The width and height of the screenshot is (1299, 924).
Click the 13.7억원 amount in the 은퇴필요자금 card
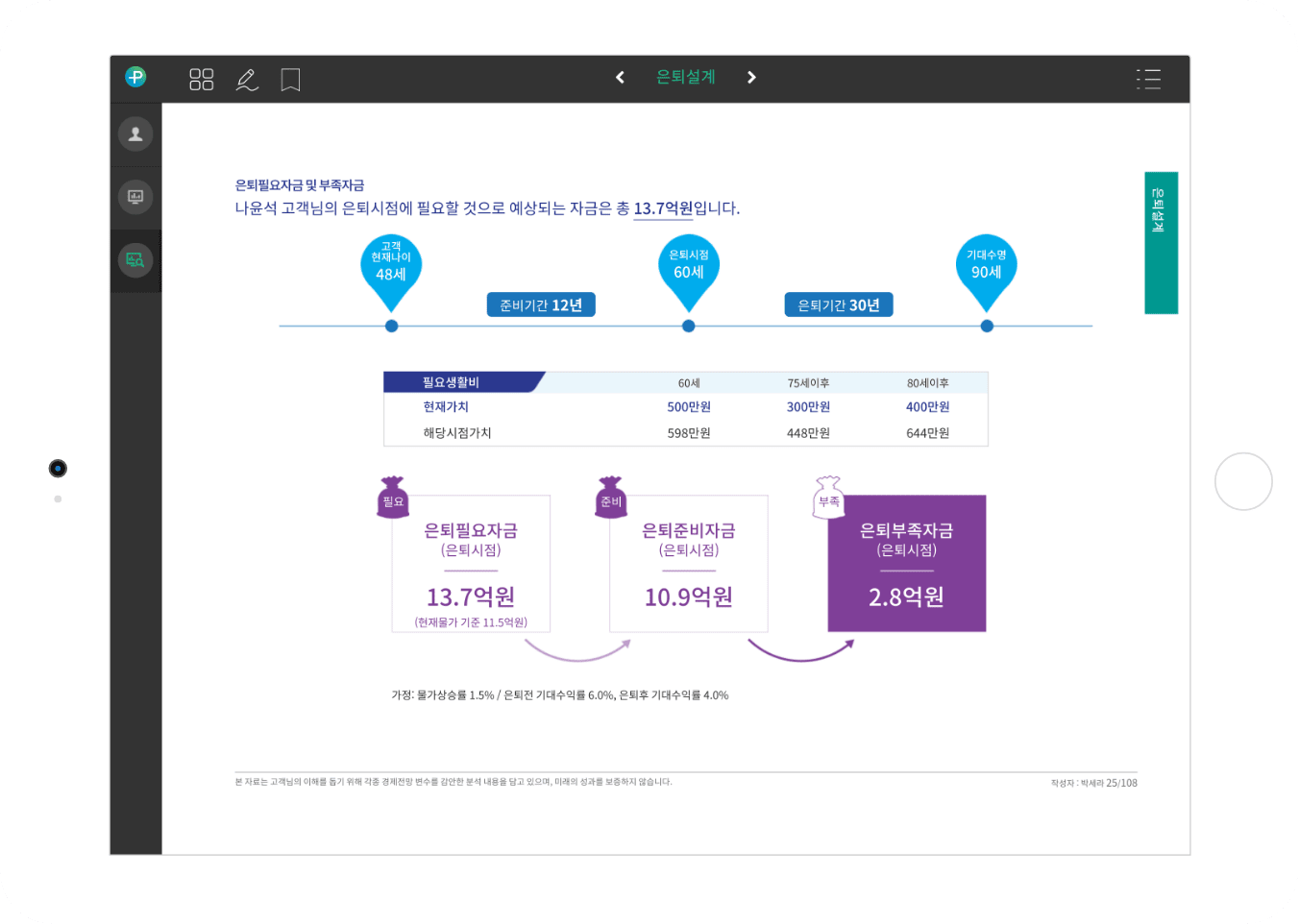click(x=471, y=597)
